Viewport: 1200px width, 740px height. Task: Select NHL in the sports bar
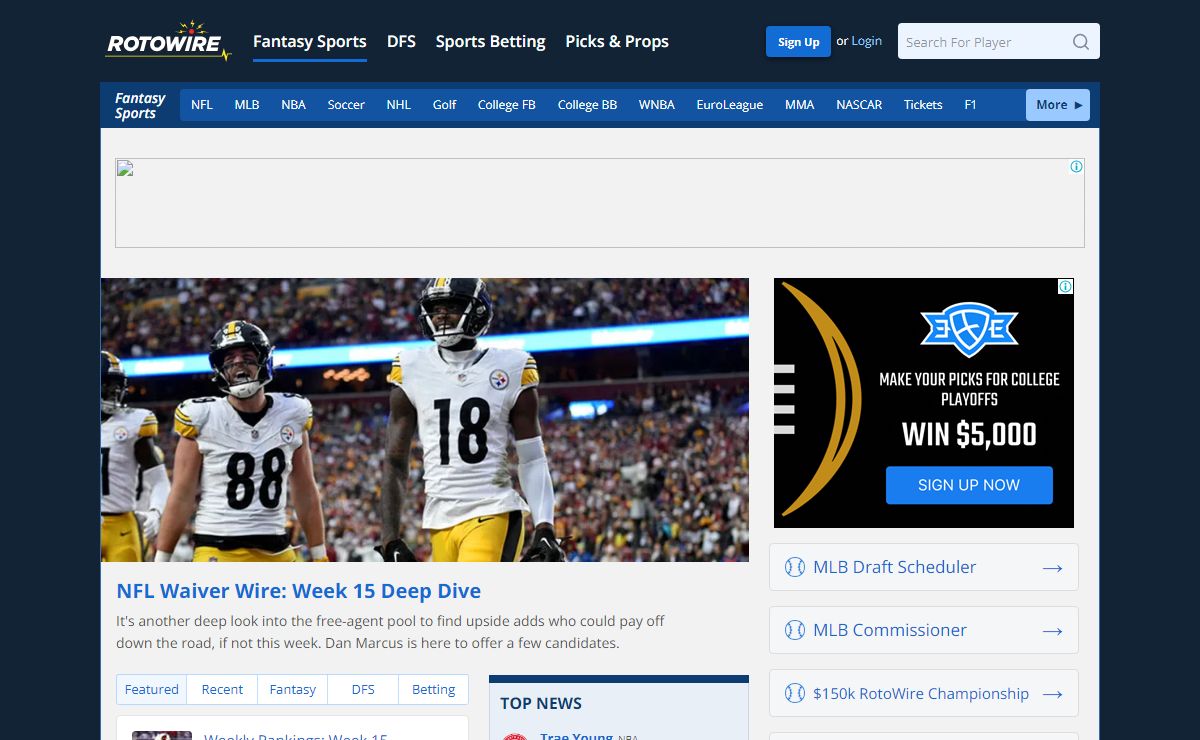point(399,105)
